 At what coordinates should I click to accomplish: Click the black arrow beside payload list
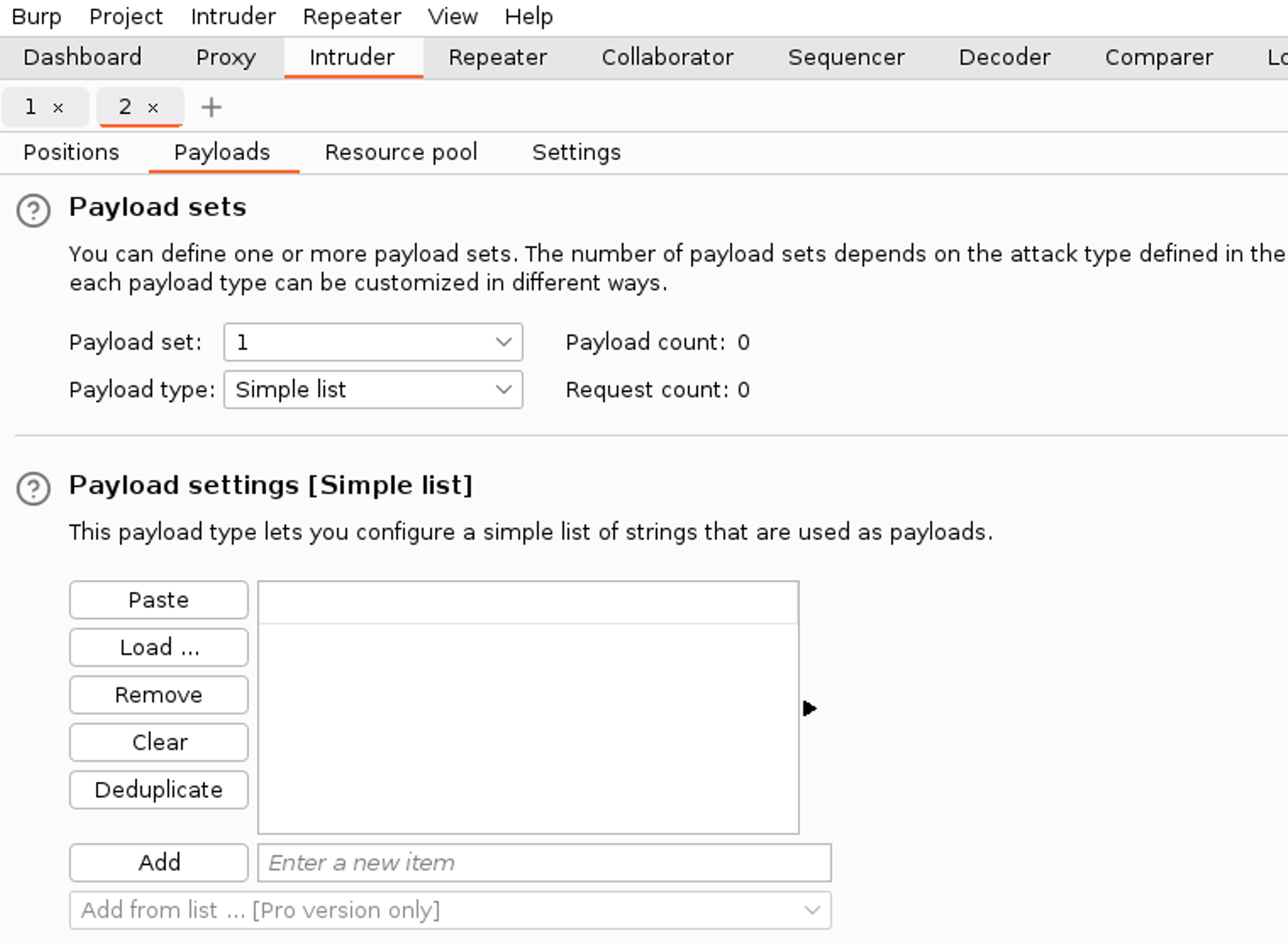click(x=809, y=708)
